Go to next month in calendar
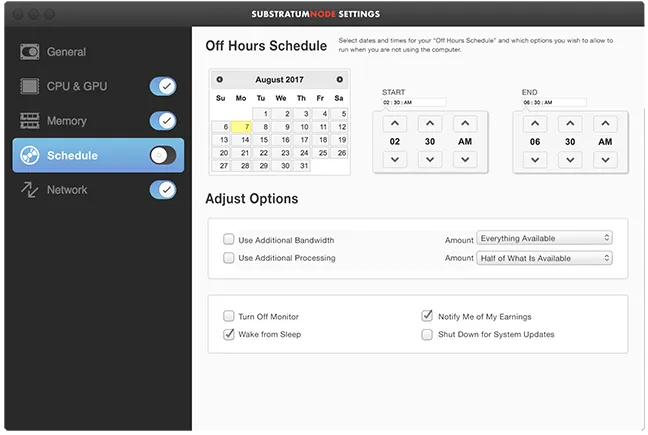Screen dimensions: 648x435 pyautogui.click(x=339, y=79)
